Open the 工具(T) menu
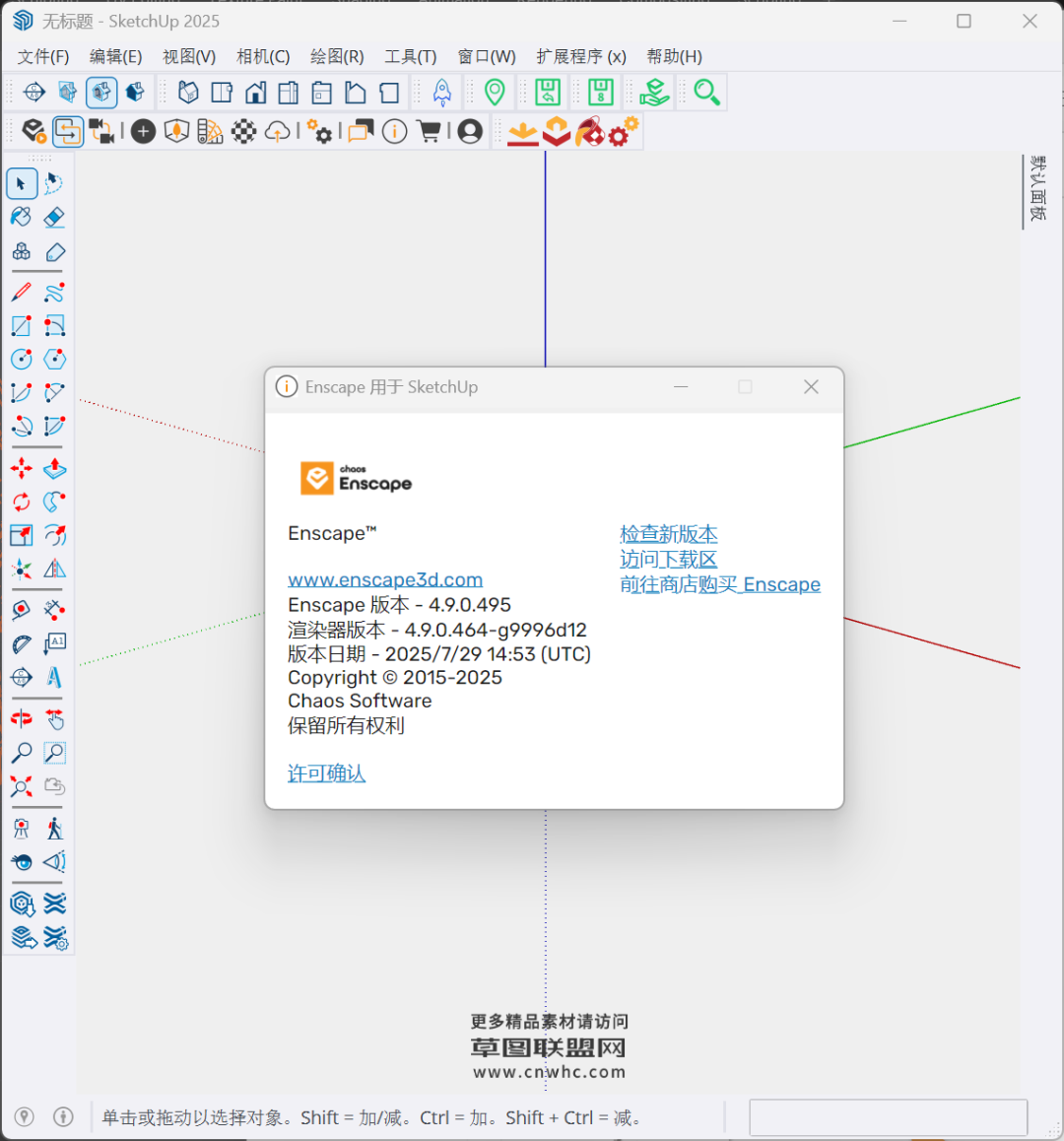Viewport: 1064px width, 1141px height. 411,57
